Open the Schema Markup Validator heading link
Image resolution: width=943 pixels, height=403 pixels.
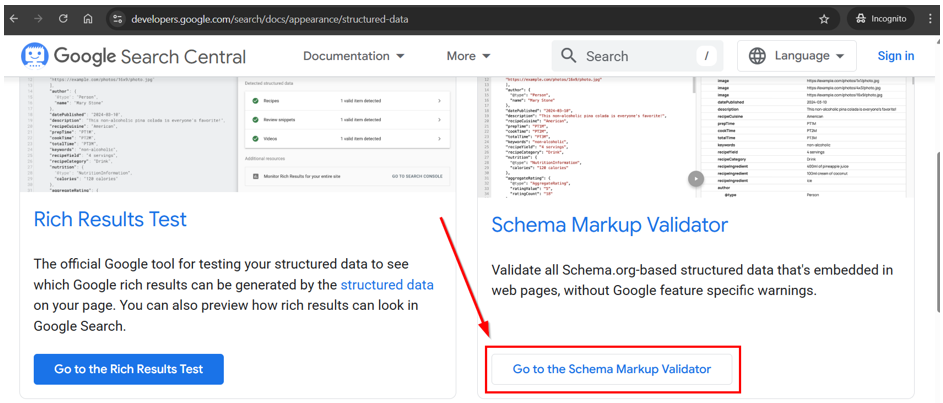click(x=610, y=225)
